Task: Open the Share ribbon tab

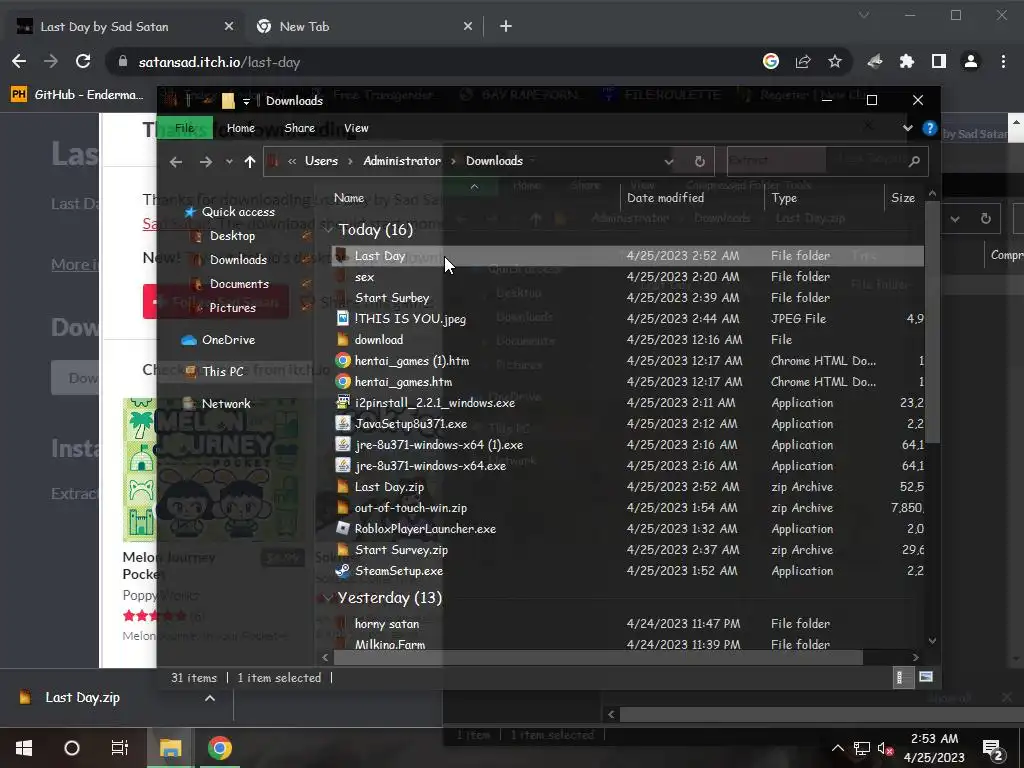Action: coord(300,128)
